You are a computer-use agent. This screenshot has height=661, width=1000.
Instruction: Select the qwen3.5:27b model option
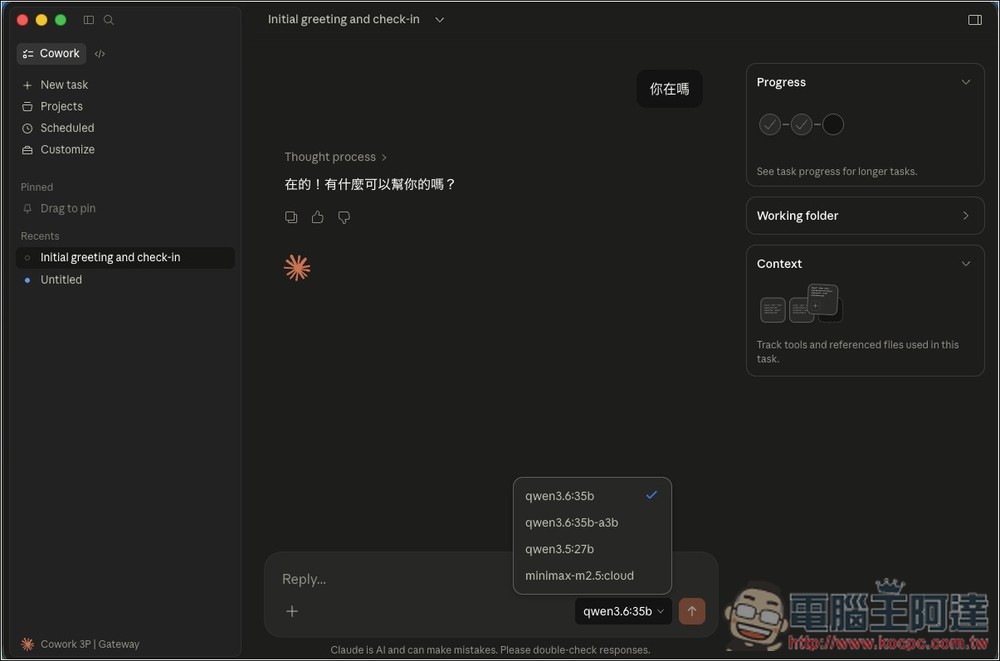click(x=559, y=548)
